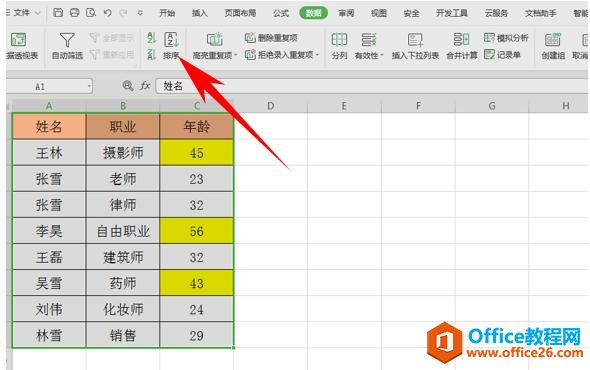This screenshot has width=590, height=370.
Task: Click 全部显示 show all filter button
Action: click(x=112, y=38)
